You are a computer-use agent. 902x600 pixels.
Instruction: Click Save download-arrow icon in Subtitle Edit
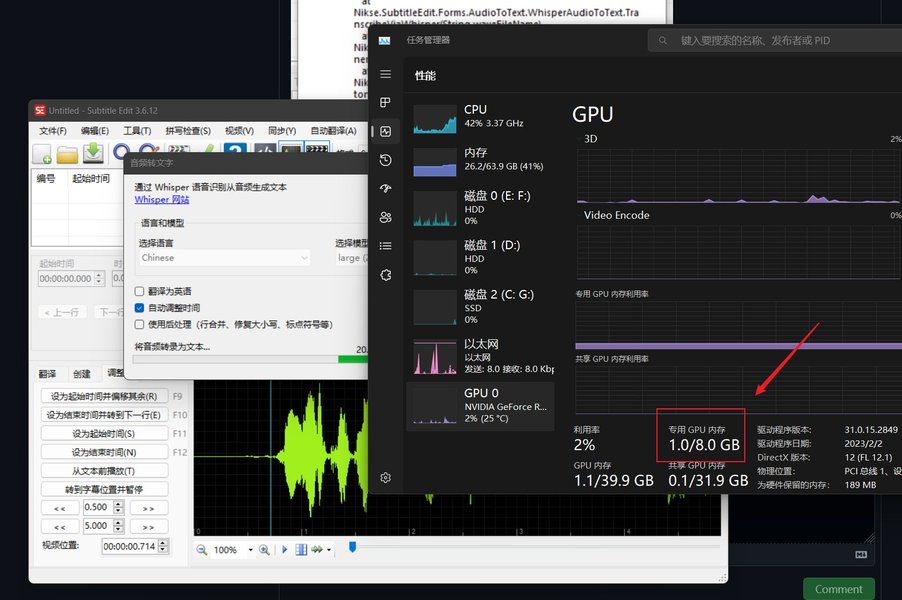pos(93,153)
